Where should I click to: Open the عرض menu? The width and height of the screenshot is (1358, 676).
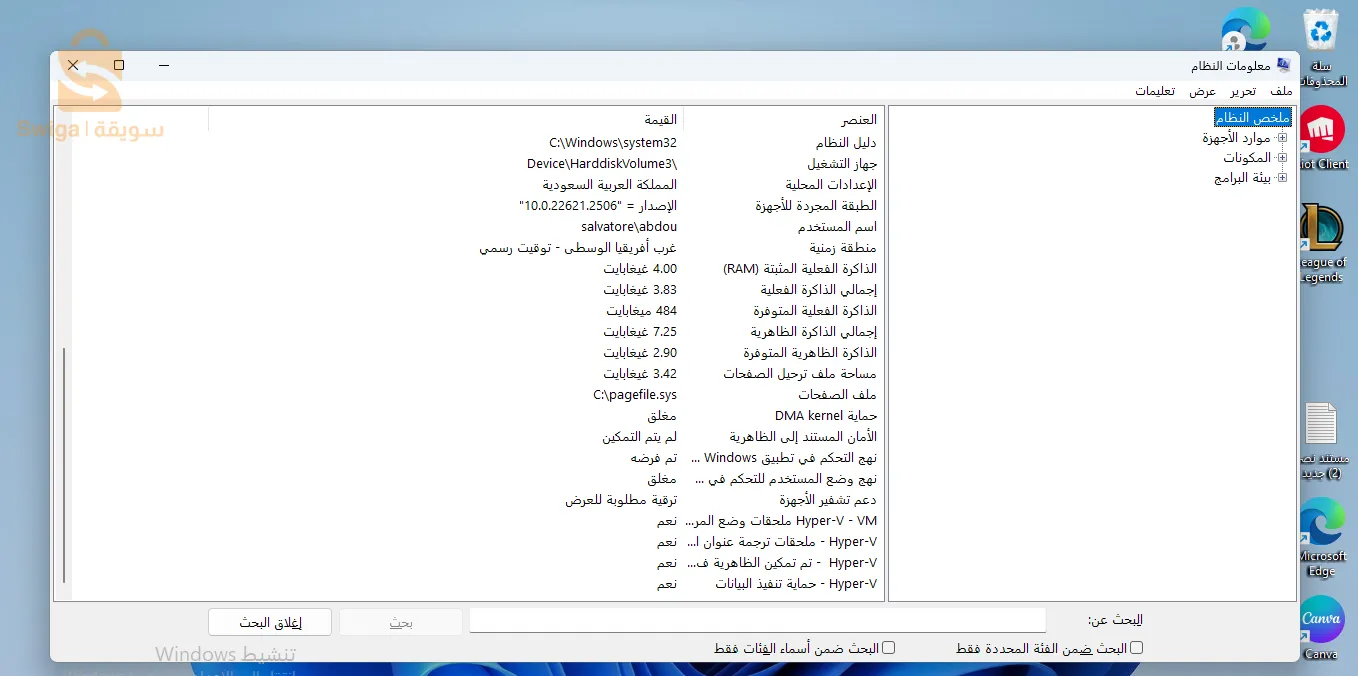(1202, 91)
